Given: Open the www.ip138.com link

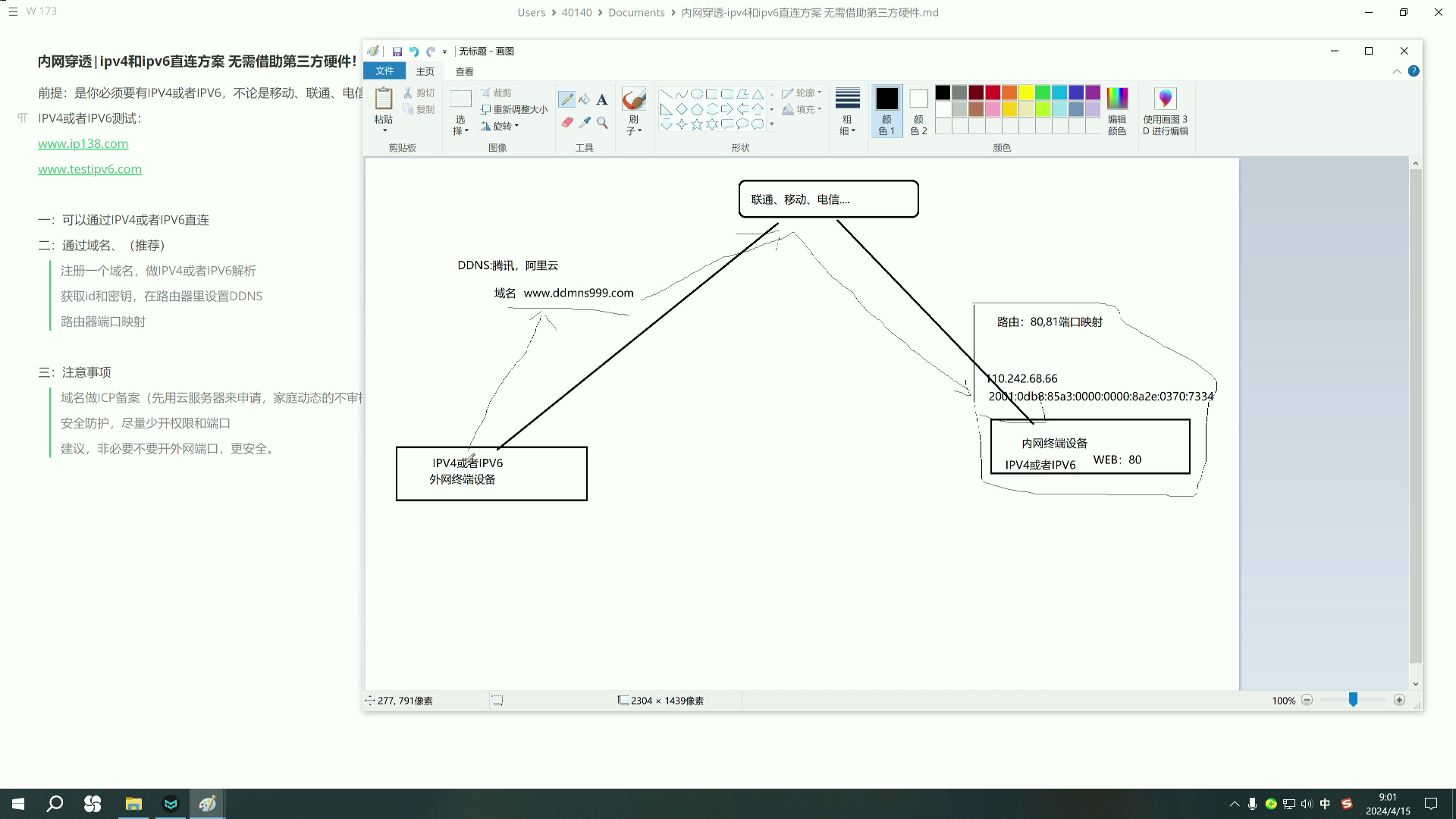Looking at the screenshot, I should [83, 144].
